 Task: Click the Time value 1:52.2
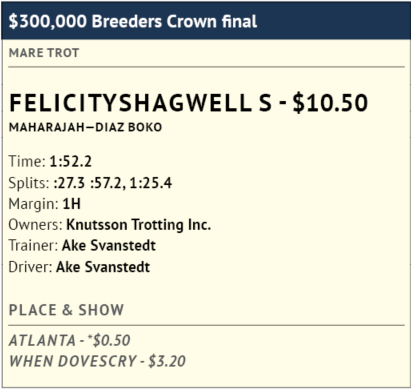70,161
